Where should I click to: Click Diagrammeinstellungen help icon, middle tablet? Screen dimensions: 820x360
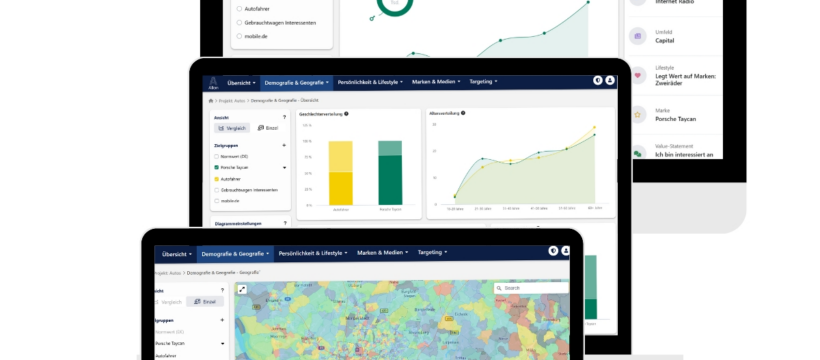click(x=285, y=223)
